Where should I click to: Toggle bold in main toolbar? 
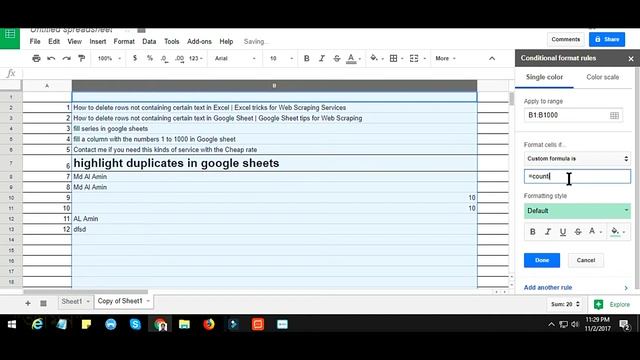[307, 58]
